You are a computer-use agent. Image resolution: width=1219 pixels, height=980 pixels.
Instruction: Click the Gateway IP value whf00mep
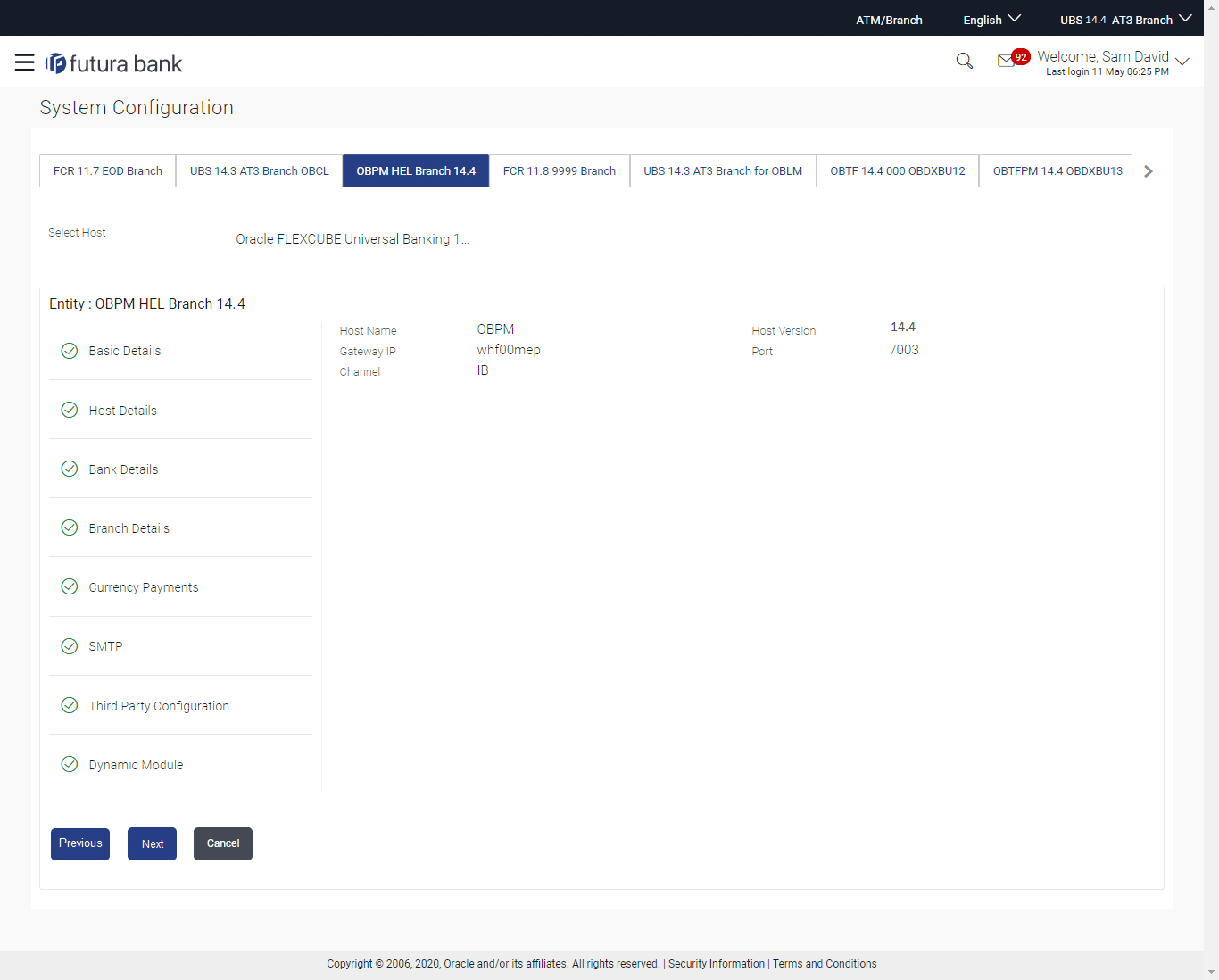point(509,350)
